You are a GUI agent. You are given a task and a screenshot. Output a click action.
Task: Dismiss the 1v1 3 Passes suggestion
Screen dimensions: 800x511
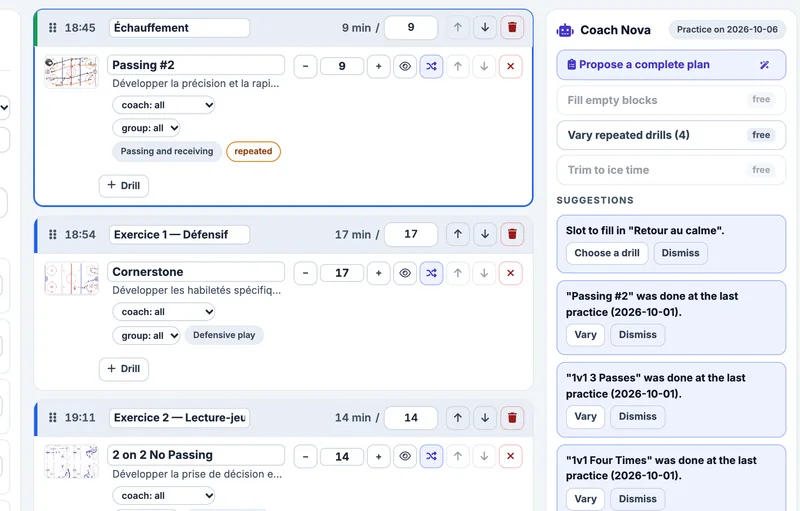point(638,416)
